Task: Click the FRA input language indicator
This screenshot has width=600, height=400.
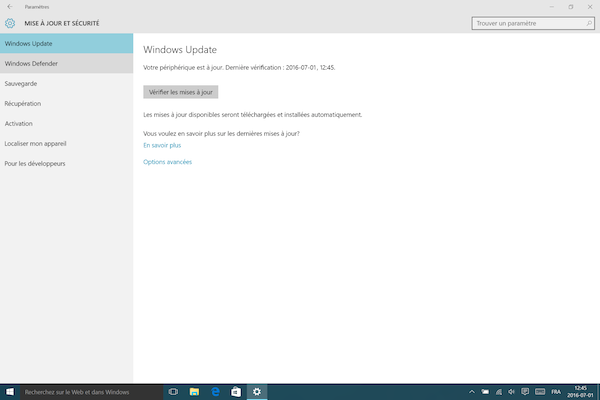Action: tap(556, 392)
